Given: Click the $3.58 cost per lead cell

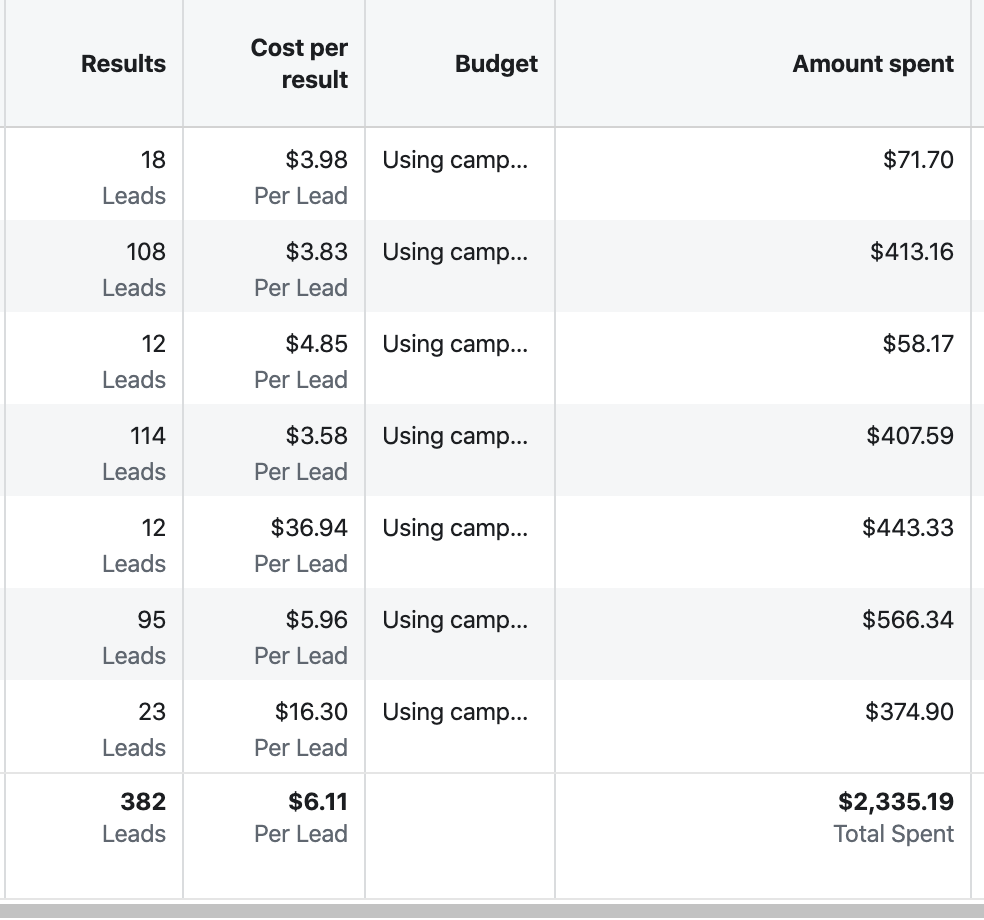Looking at the screenshot, I should click(x=316, y=436).
